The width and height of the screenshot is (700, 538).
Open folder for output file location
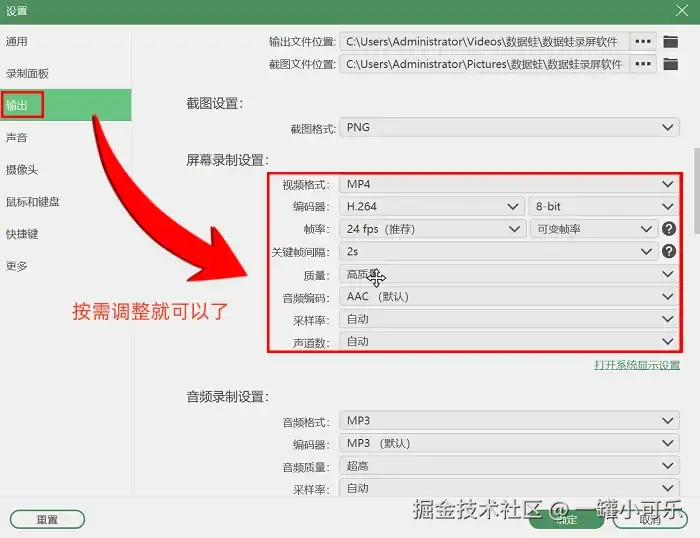[x=670, y=42]
